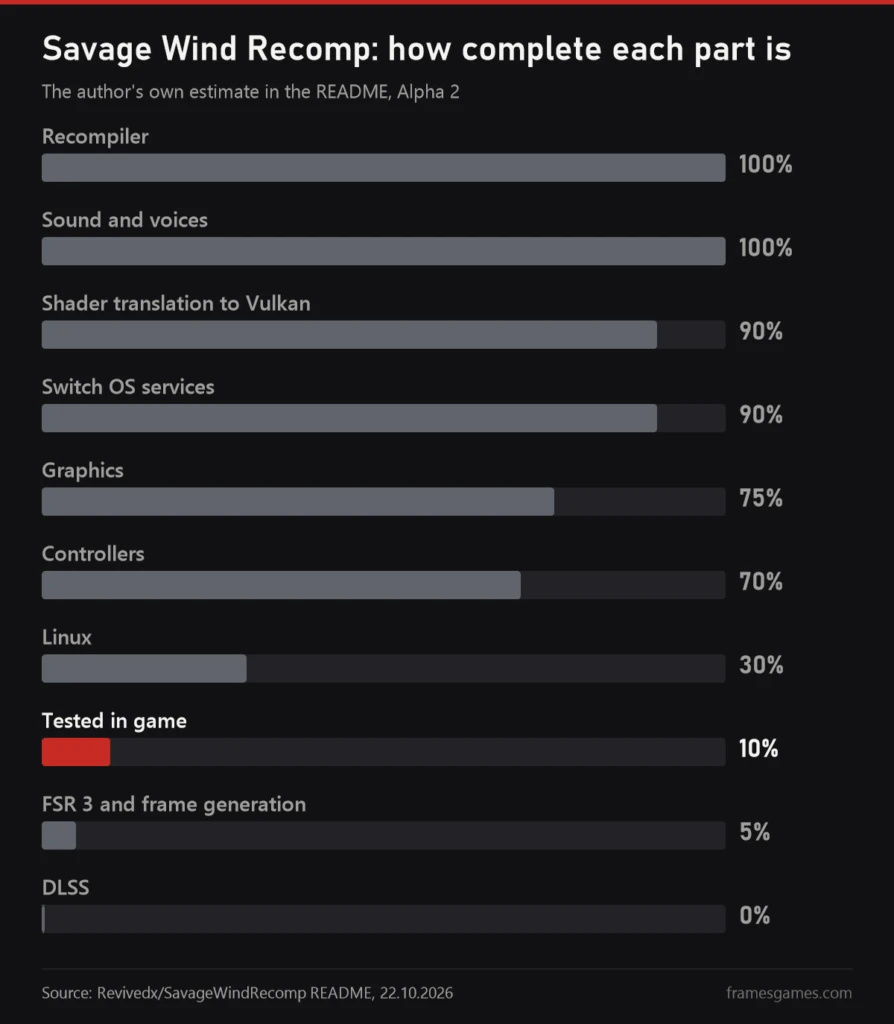This screenshot has width=894, height=1024.
Task: Select the Shader translation to Vulkan bar
Action: (x=383, y=334)
